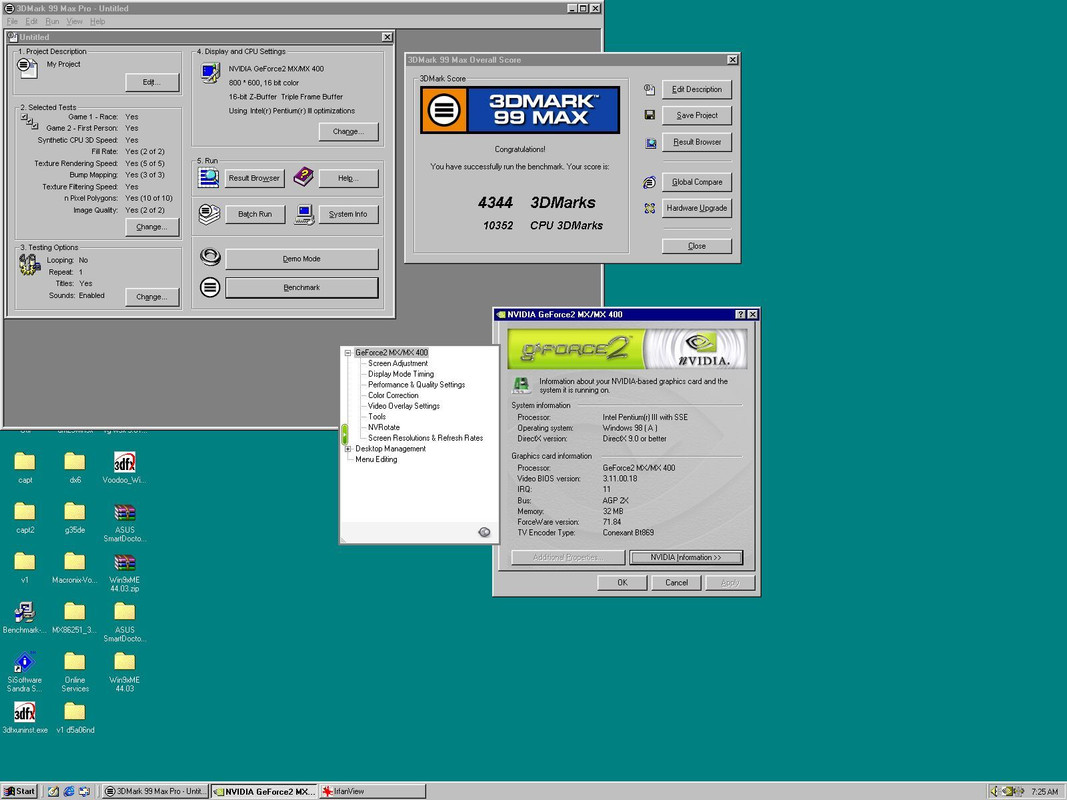Screen dimensions: 1067x800
Task: Click the context help ? button in NVIDIA dialog
Action: pyautogui.click(x=740, y=314)
